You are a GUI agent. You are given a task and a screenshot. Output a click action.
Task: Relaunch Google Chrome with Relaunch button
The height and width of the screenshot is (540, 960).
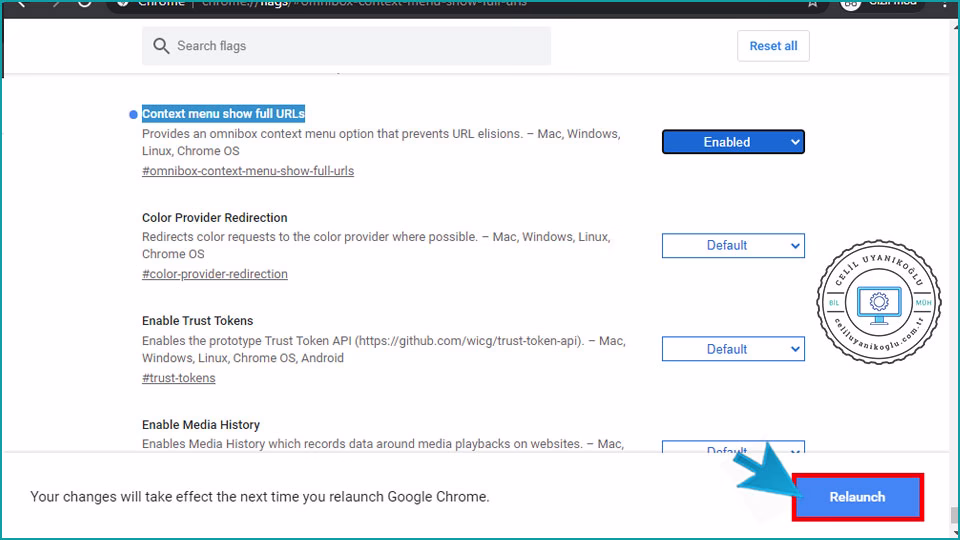[x=857, y=497]
